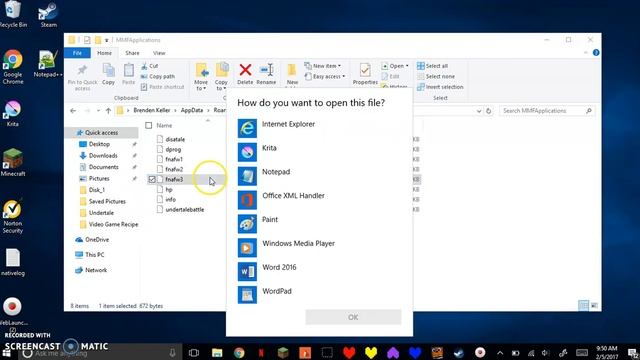Click Copy path in the ribbon
Image resolution: width=640 pixels, height=360 pixels.
pyautogui.click(x=158, y=76)
